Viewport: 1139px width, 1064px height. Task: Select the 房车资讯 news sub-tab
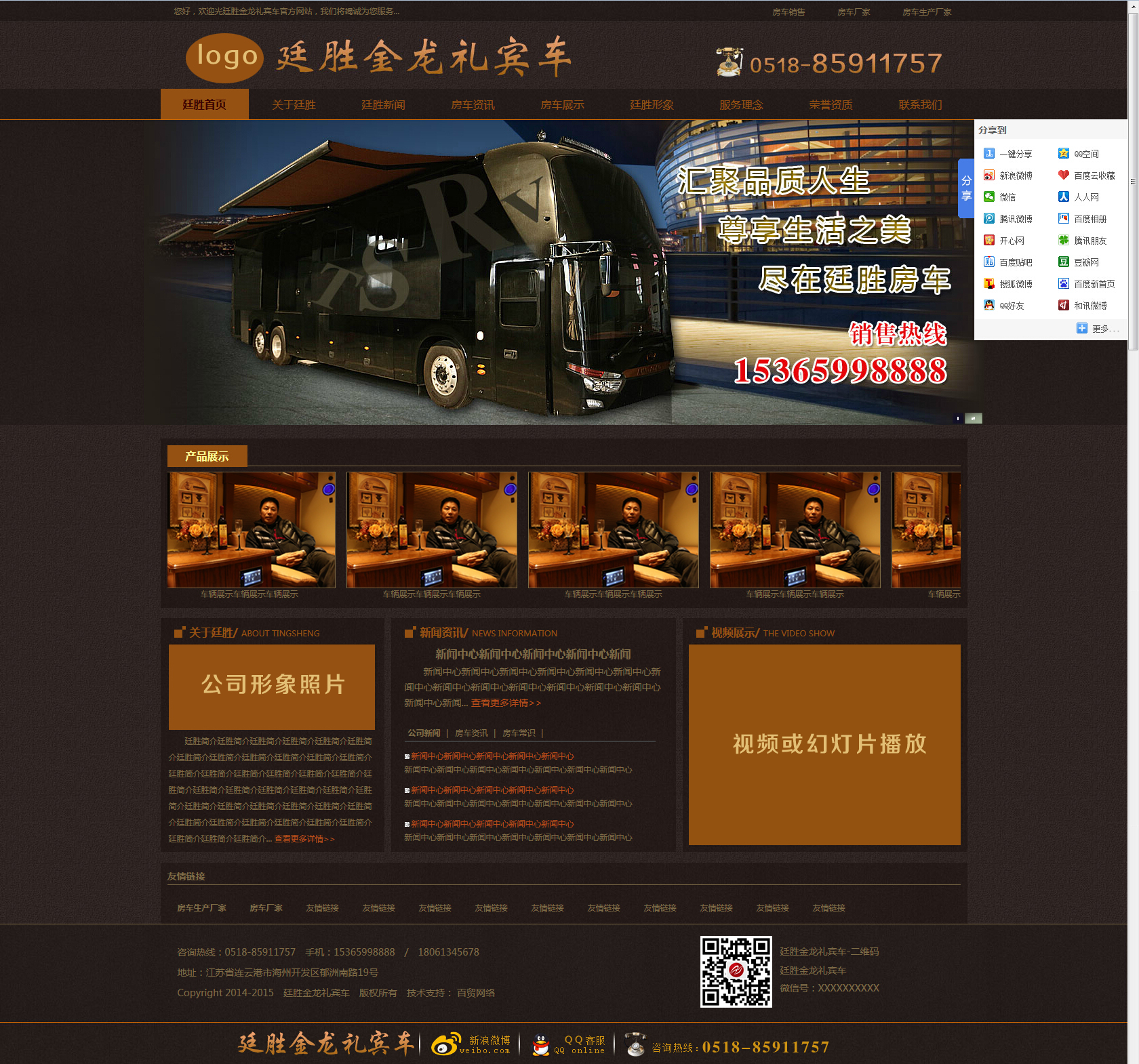click(x=471, y=733)
